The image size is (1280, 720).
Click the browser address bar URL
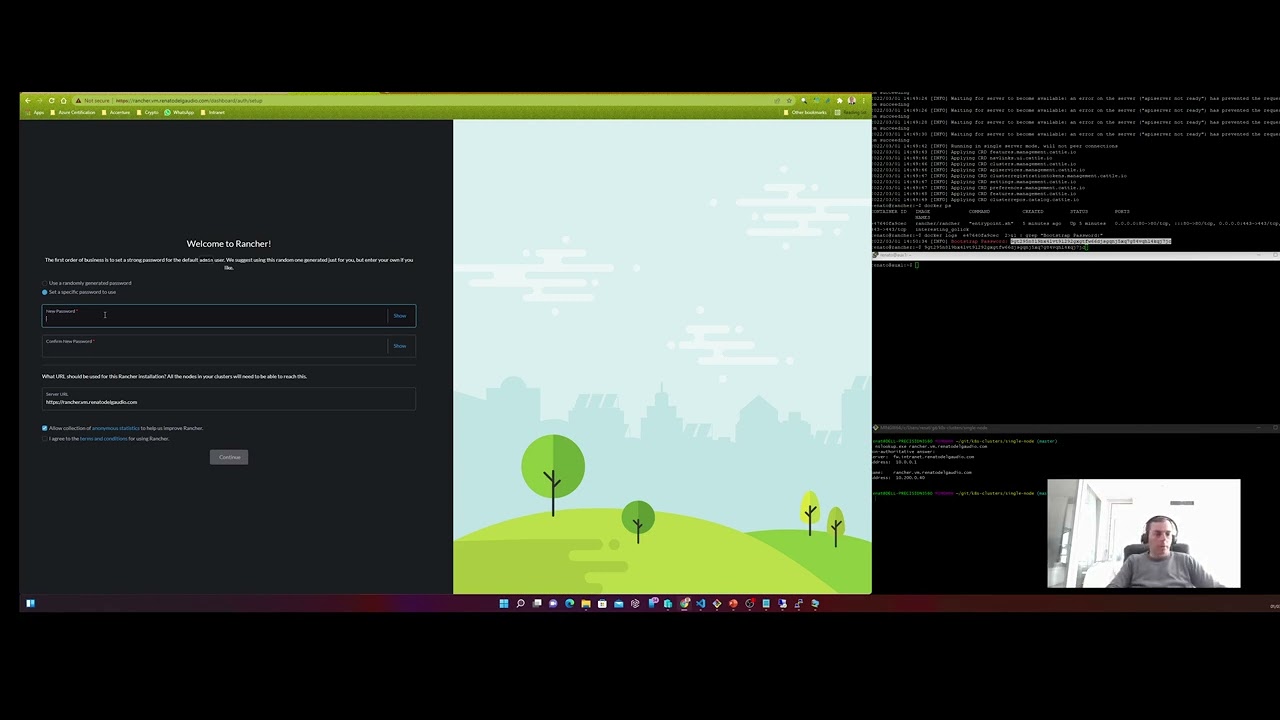[189, 100]
